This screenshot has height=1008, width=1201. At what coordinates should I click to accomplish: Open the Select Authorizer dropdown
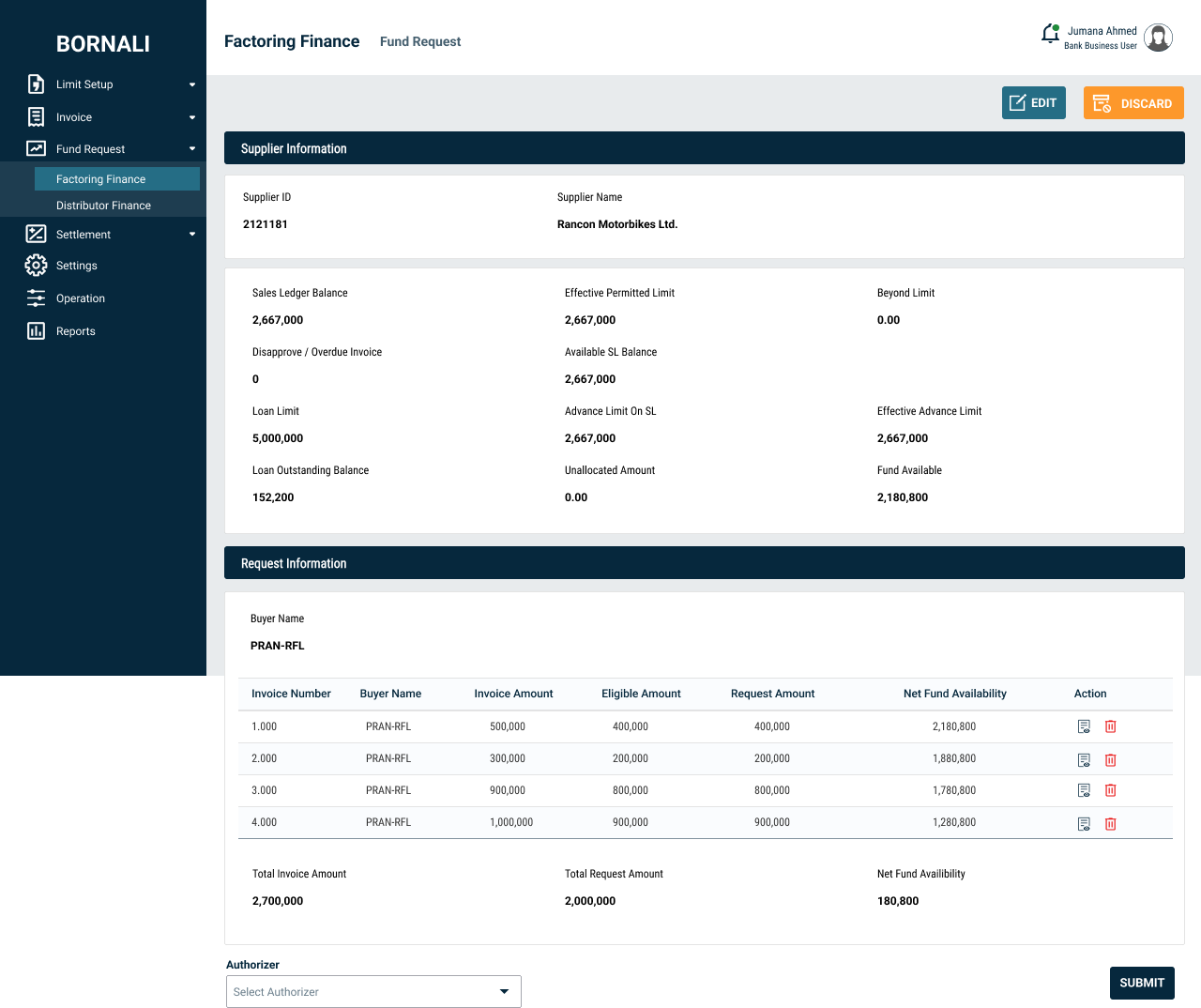click(x=373, y=991)
